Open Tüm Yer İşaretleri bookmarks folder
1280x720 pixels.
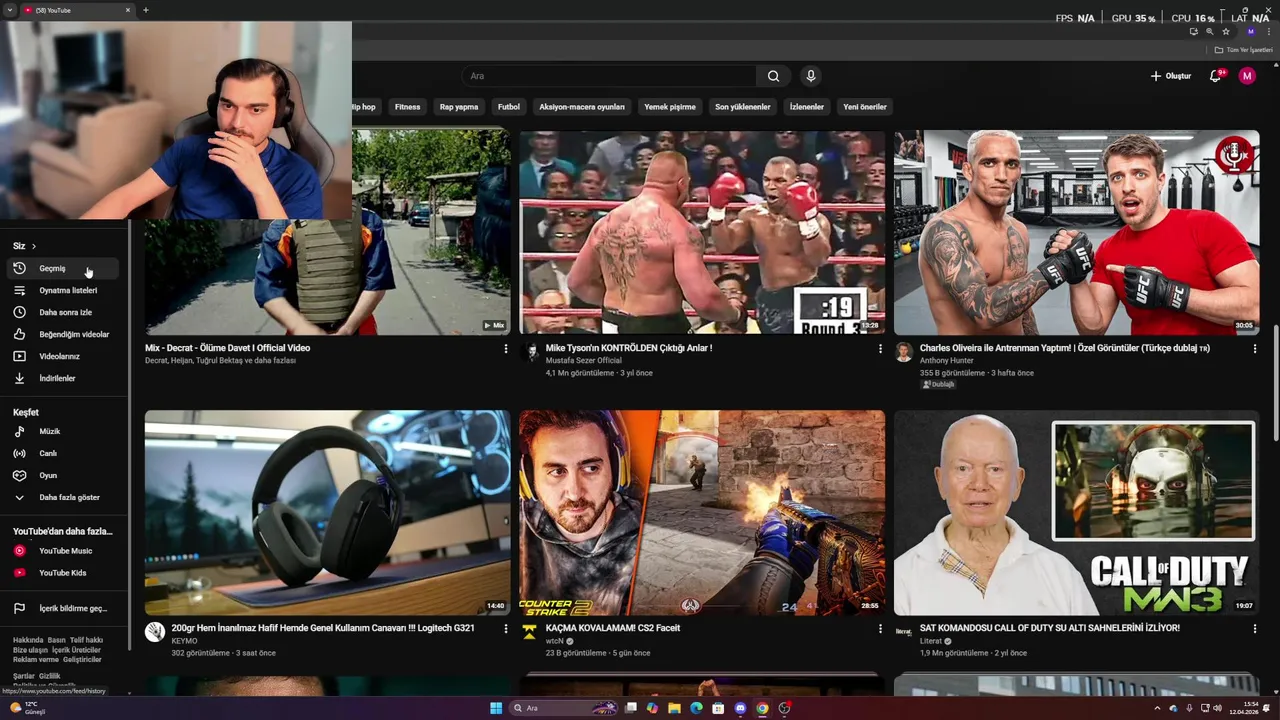point(1244,50)
